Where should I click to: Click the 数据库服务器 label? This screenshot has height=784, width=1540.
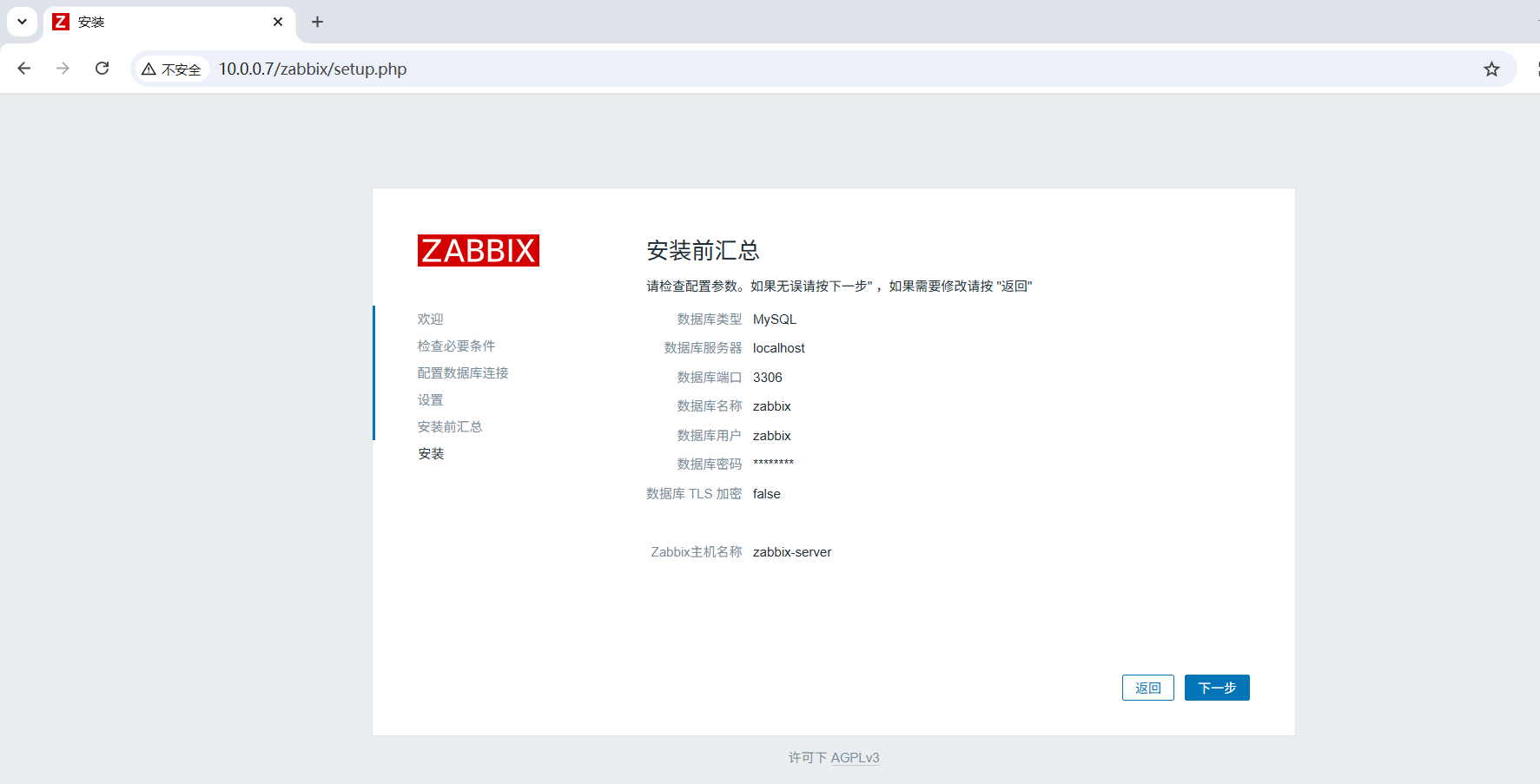coord(704,348)
